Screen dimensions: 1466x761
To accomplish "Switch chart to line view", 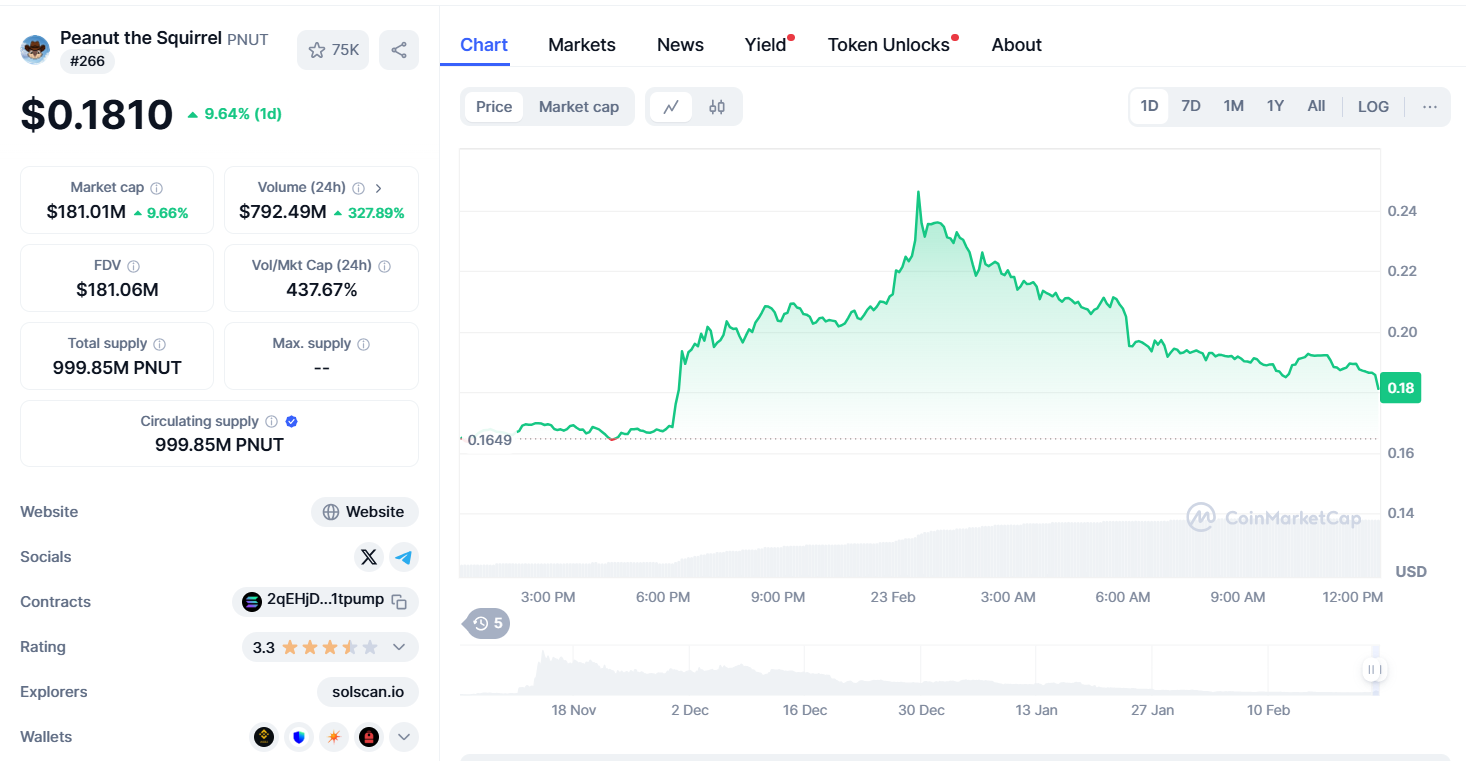I will (x=671, y=107).
